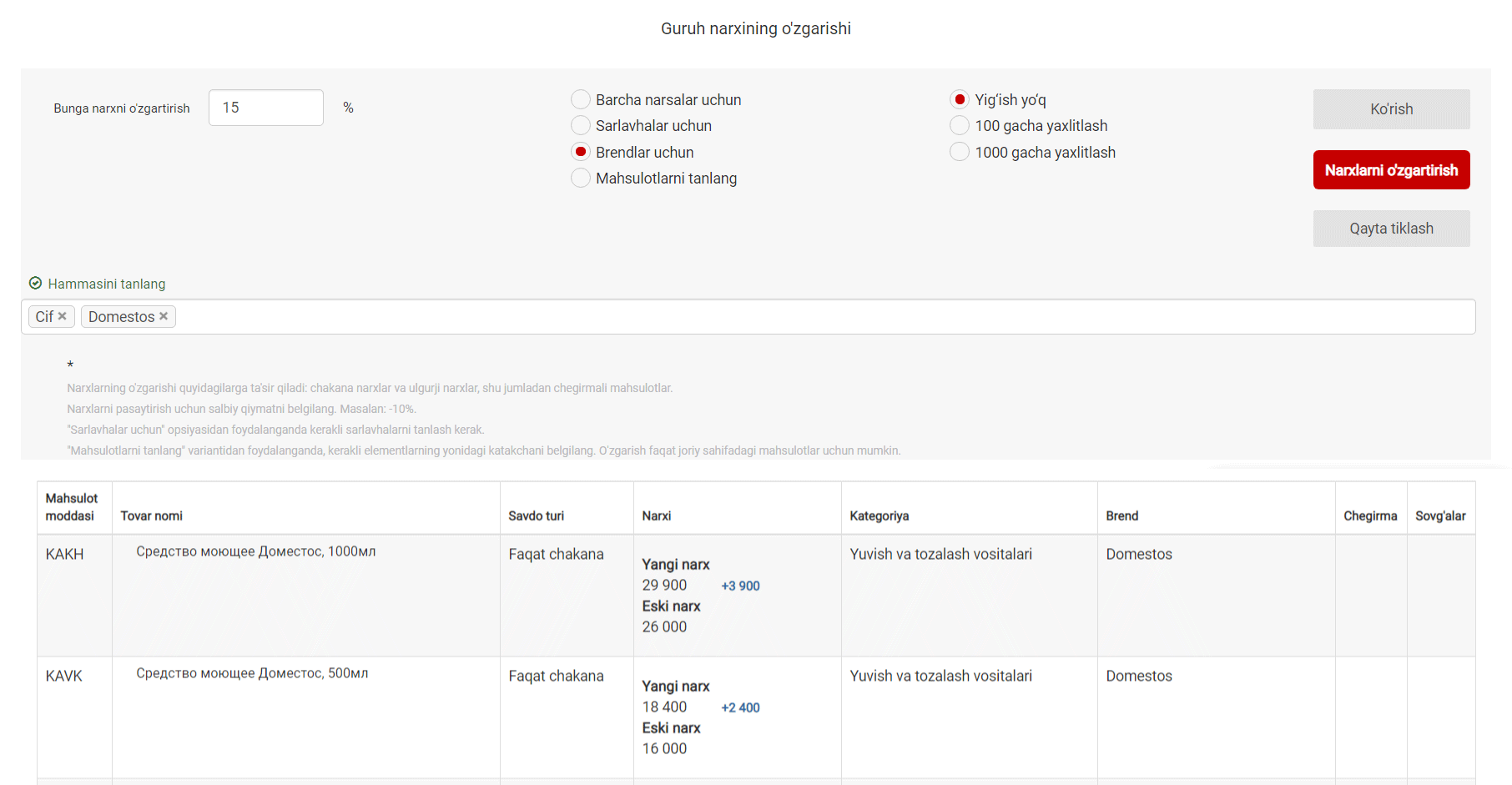Select Yig'ish yo'q rounding option
This screenshot has height=785, width=1512.
click(x=960, y=100)
